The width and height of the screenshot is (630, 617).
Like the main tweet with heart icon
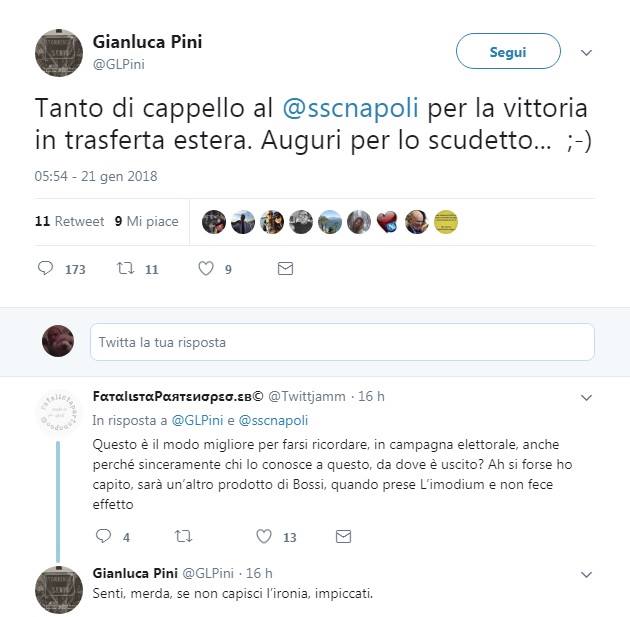206,268
